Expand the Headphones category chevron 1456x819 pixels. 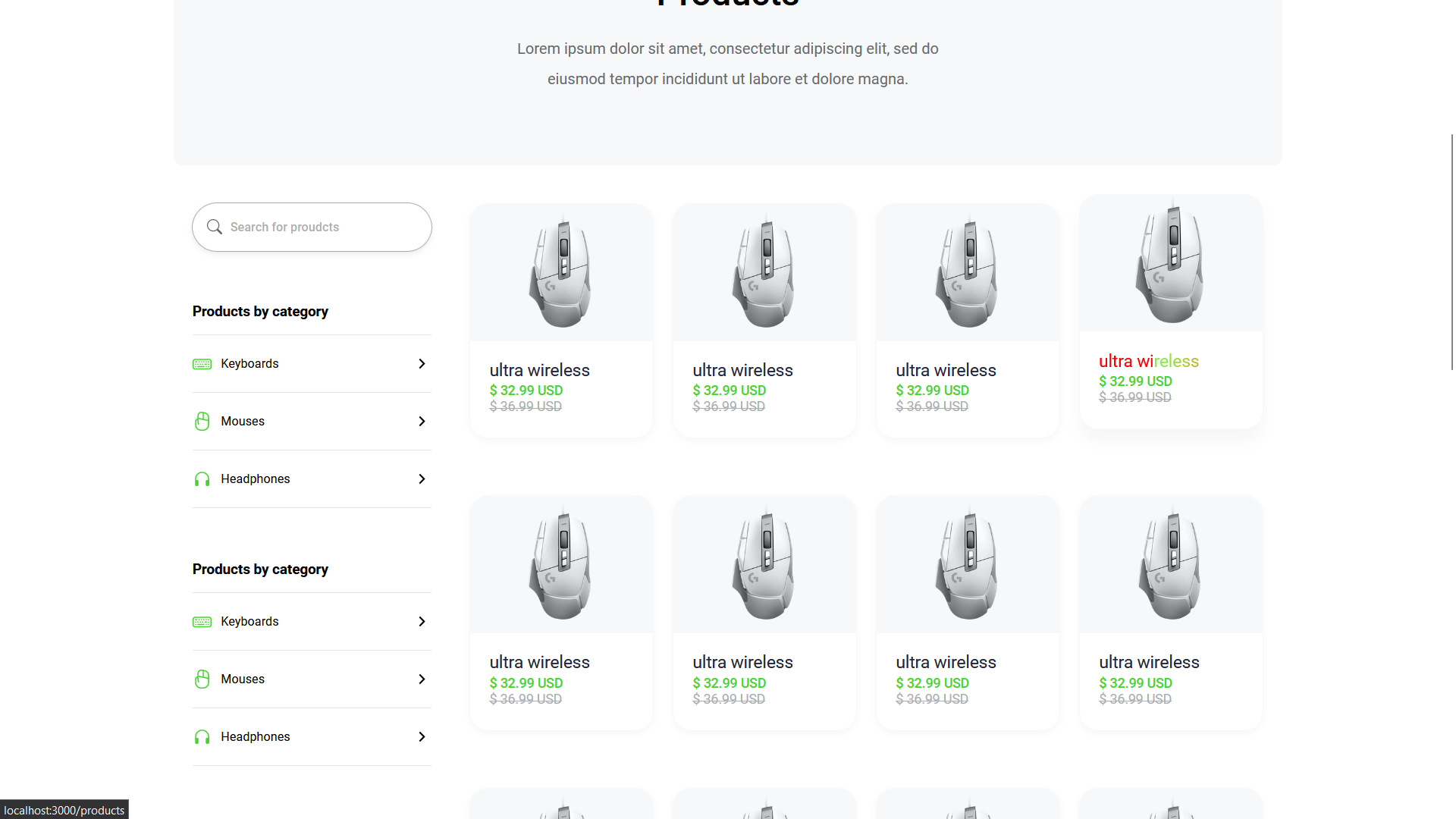pyautogui.click(x=422, y=479)
